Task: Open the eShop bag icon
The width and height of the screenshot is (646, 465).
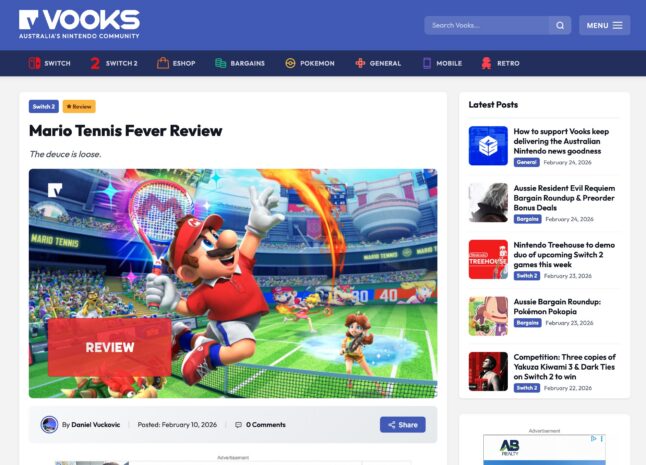Action: (x=163, y=63)
